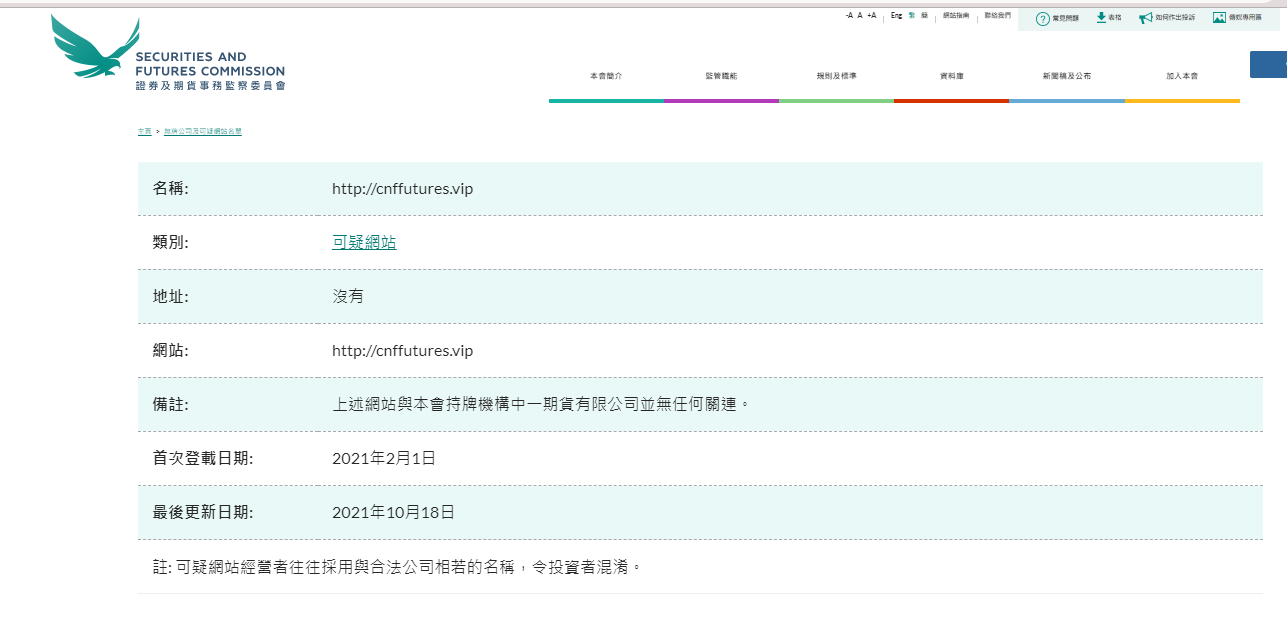The width and height of the screenshot is (1287, 620).
Task: Open the 傳媒專用區 picture icon
Action: tap(1219, 18)
